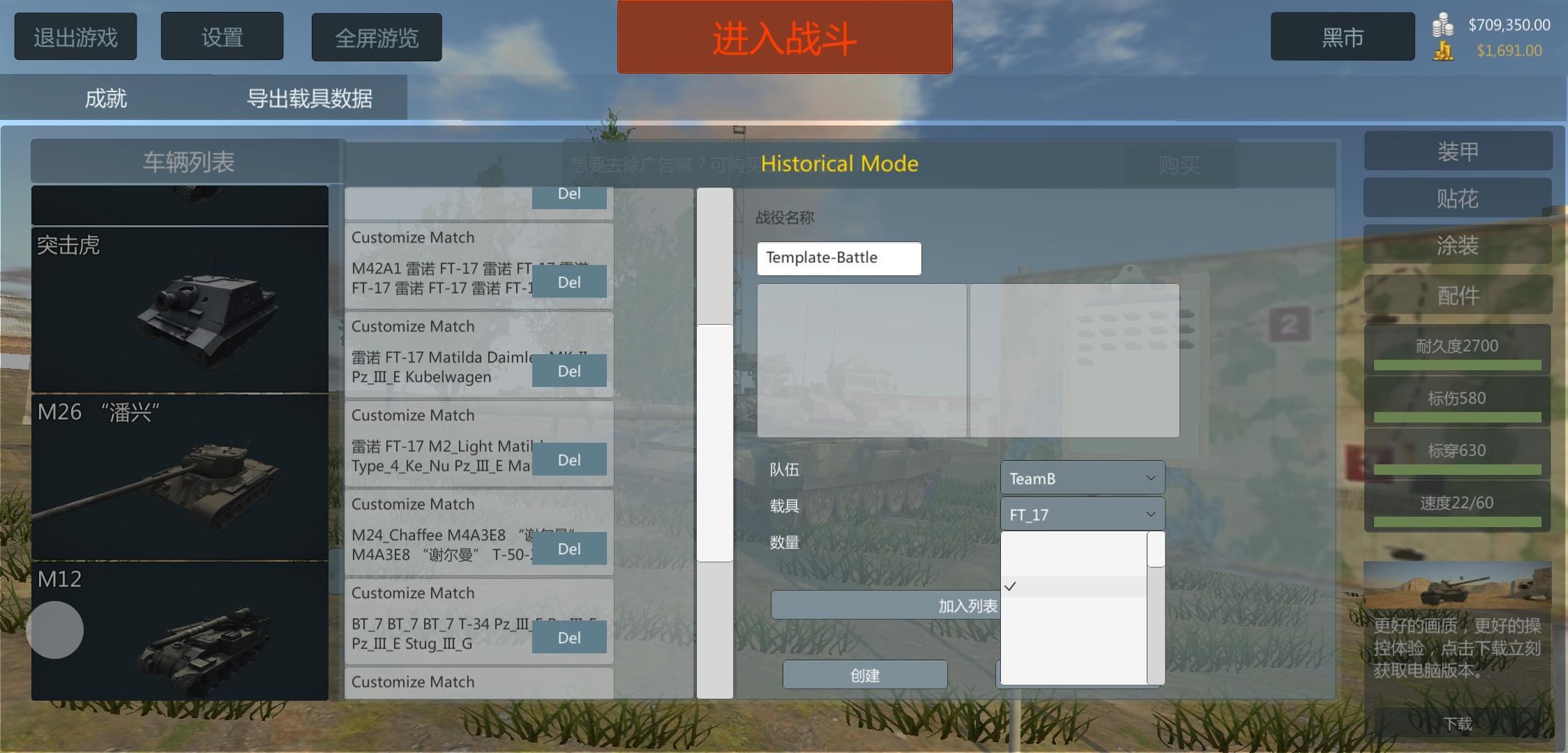Click the 进入战斗 enter battle button

click(785, 37)
